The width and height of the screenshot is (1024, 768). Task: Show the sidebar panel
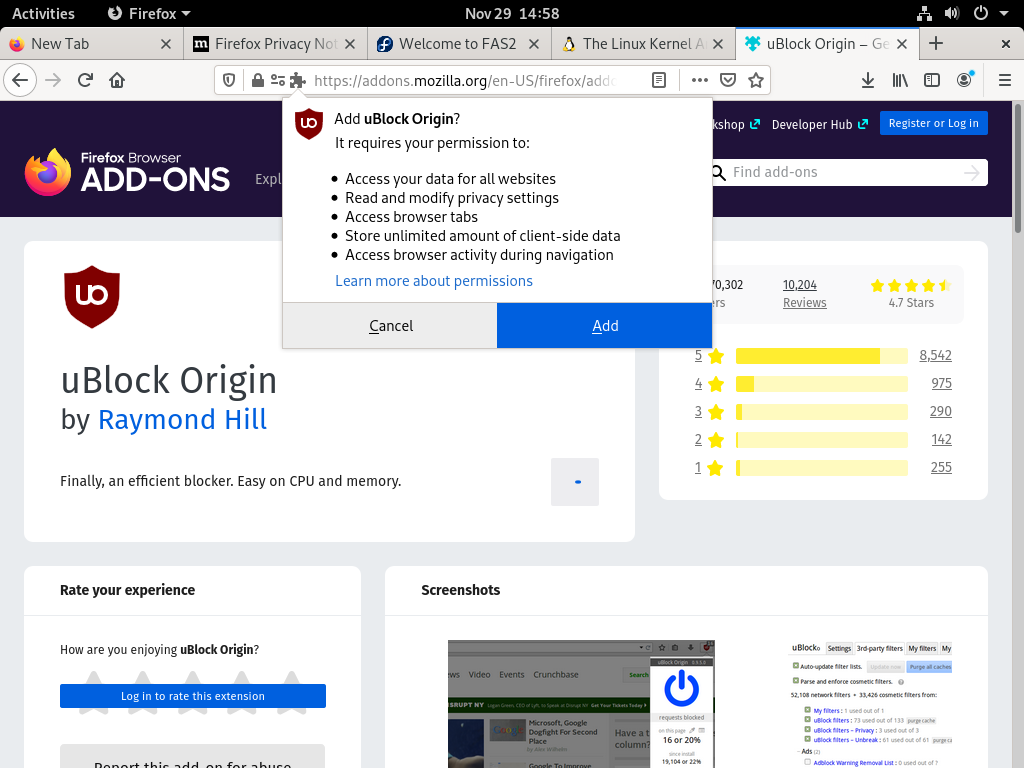pyautogui.click(x=932, y=80)
